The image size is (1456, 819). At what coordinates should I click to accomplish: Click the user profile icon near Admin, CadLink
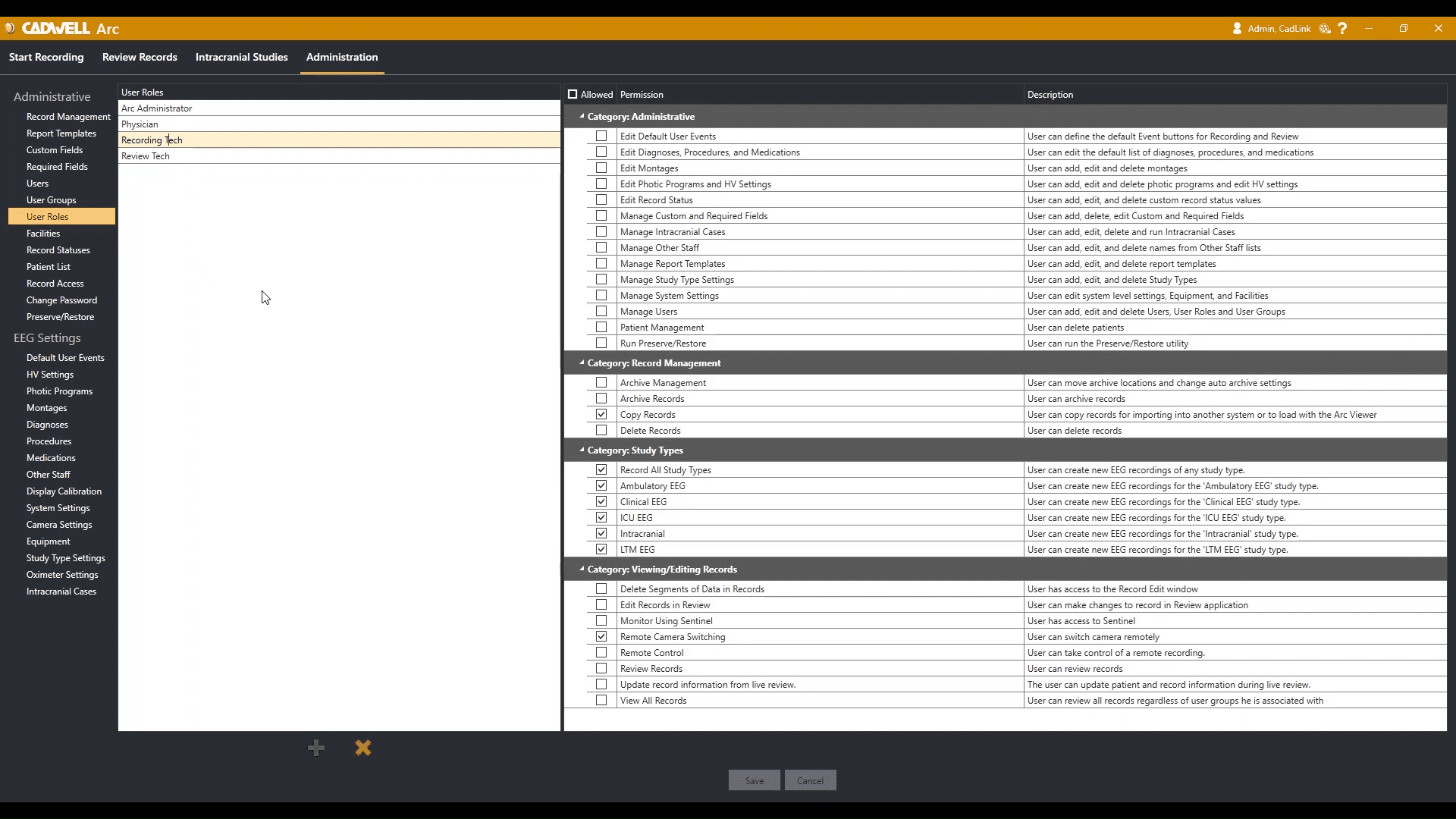tap(1237, 29)
